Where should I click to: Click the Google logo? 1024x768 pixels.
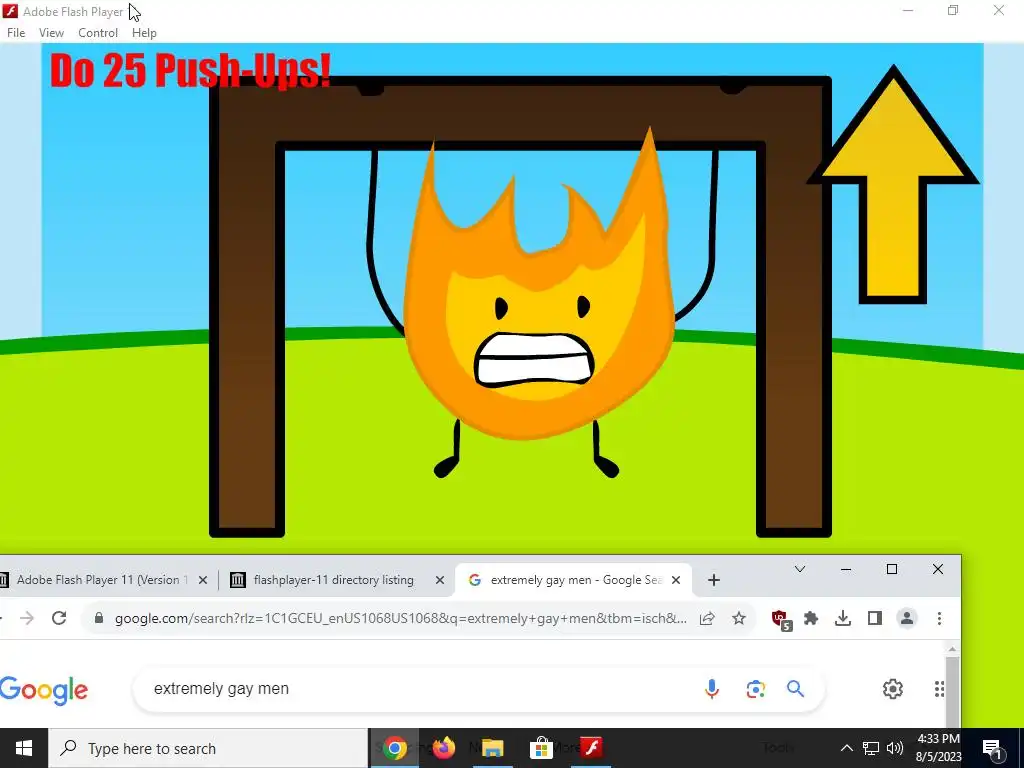(43, 691)
